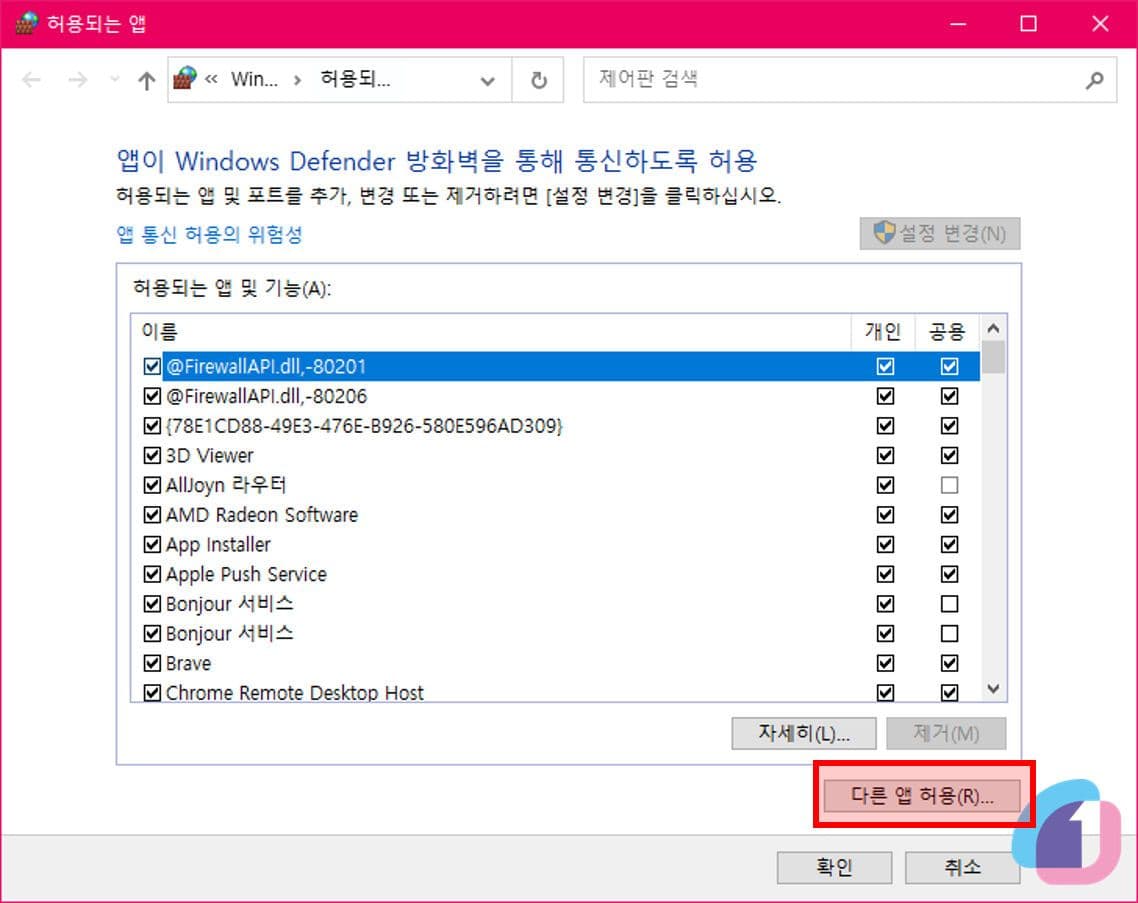Select the Brave entry
This screenshot has height=903, width=1138.
pos(188,663)
